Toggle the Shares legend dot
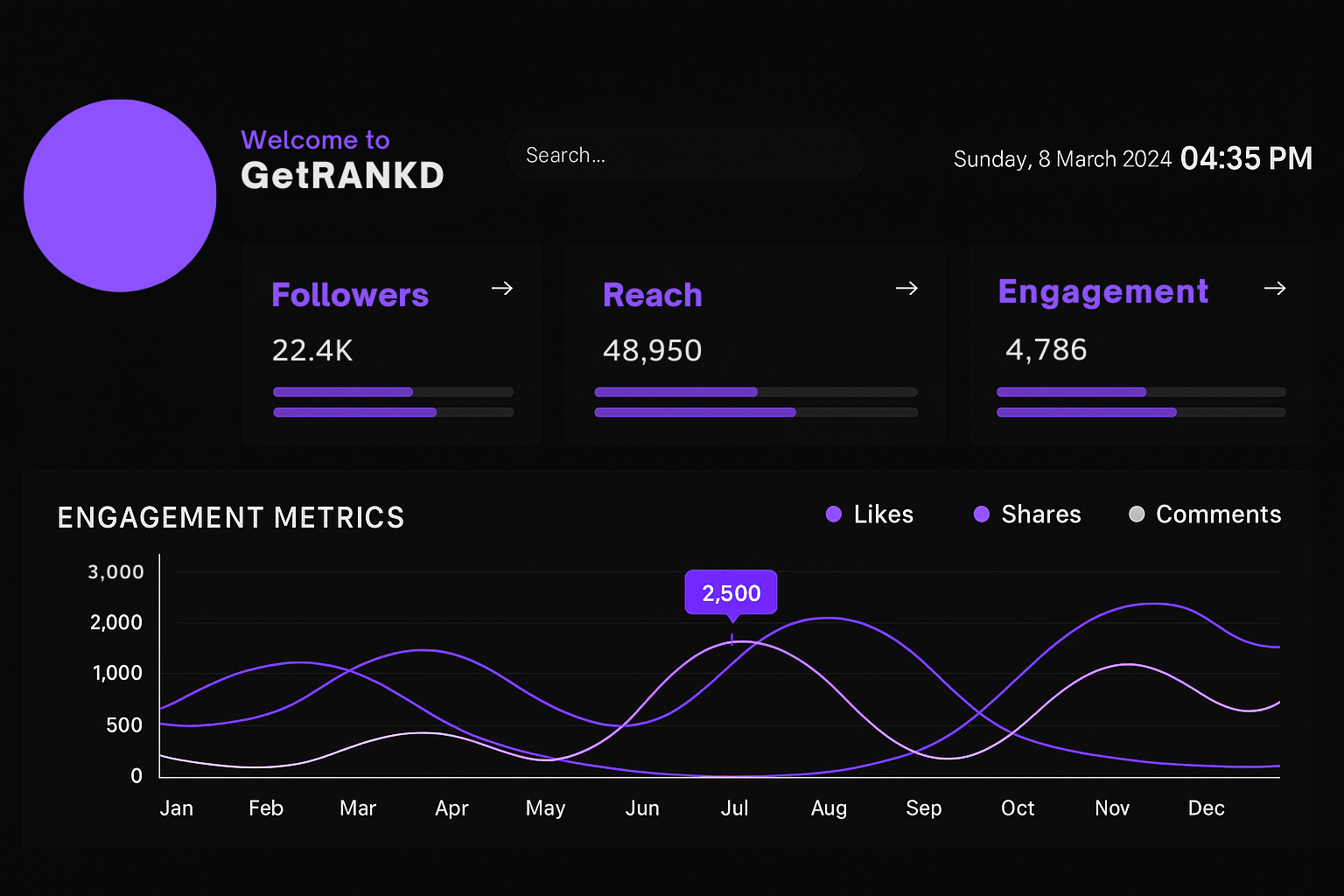The image size is (1344, 896). [x=982, y=514]
